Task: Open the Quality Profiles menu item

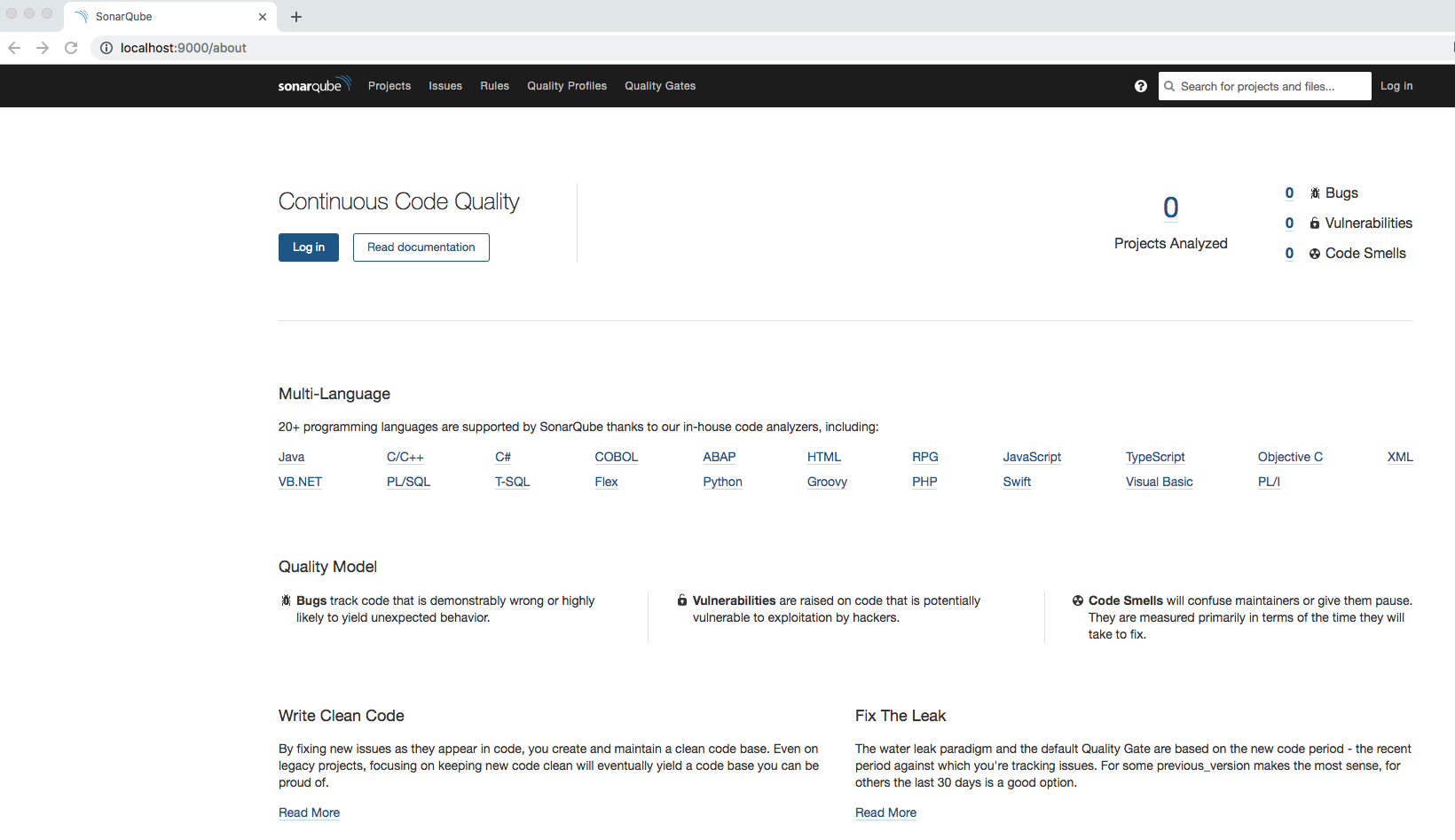Action: 567,86
